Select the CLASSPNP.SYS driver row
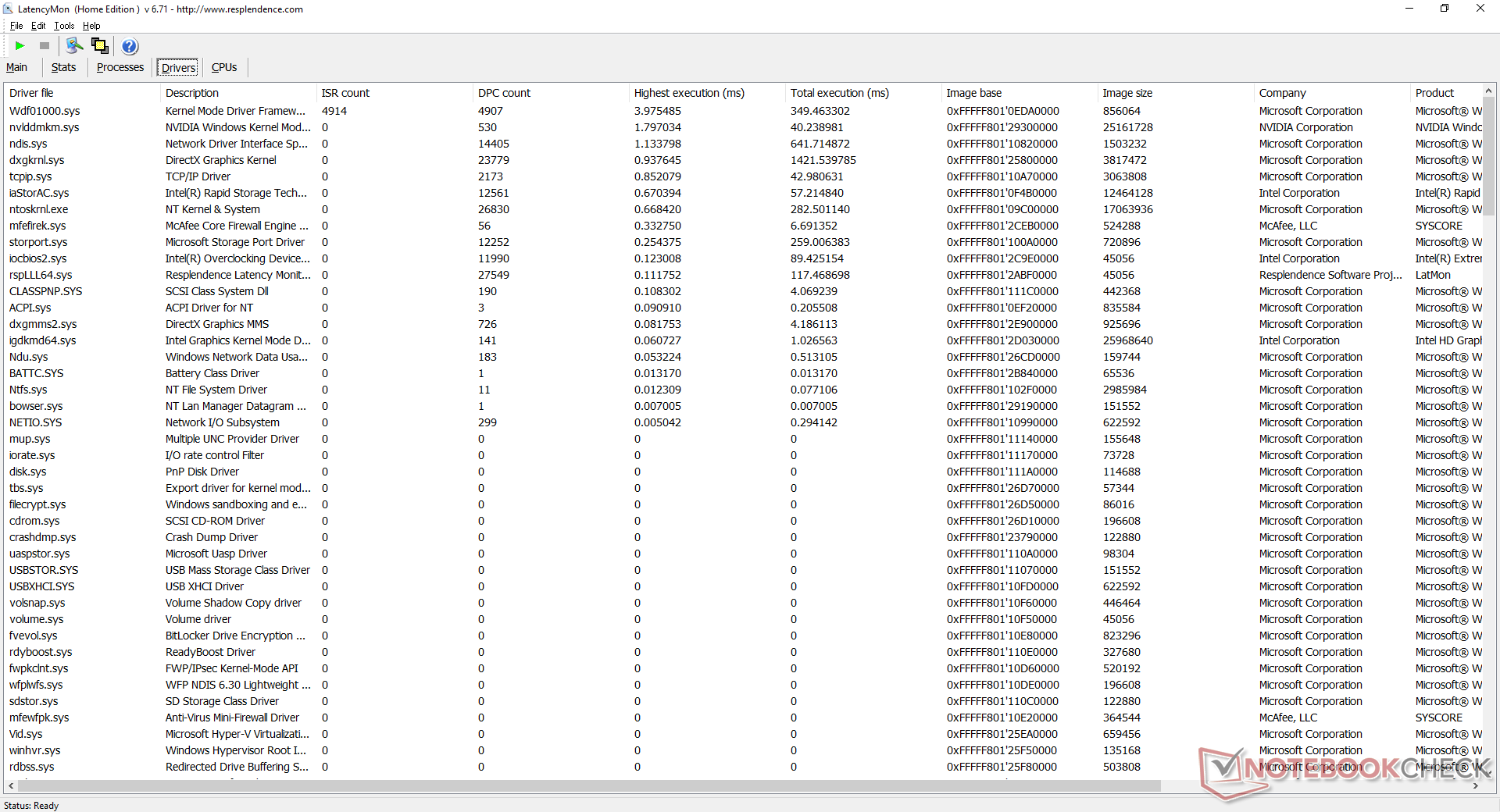Image resolution: width=1500 pixels, height=812 pixels. [743, 291]
